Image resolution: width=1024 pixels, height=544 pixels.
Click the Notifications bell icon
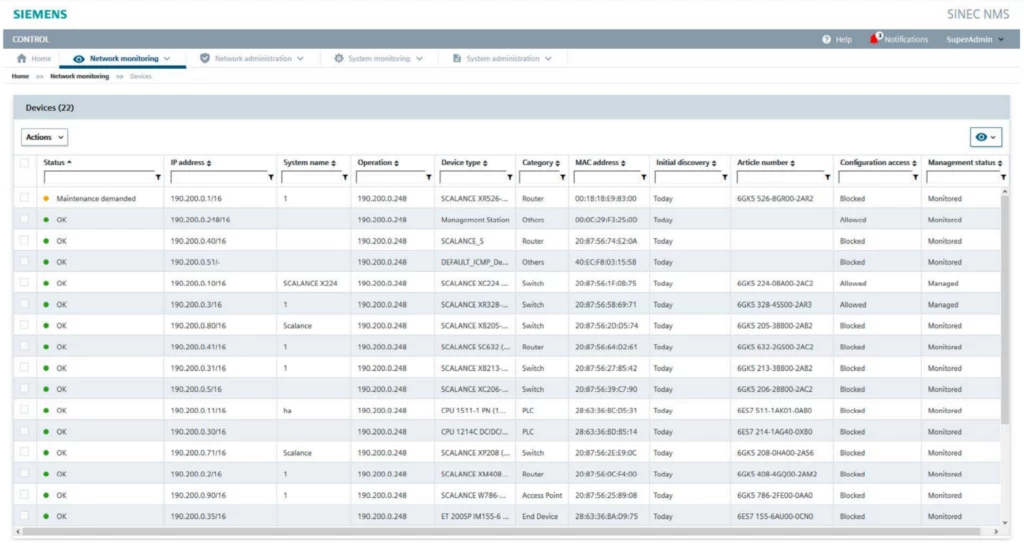click(876, 39)
